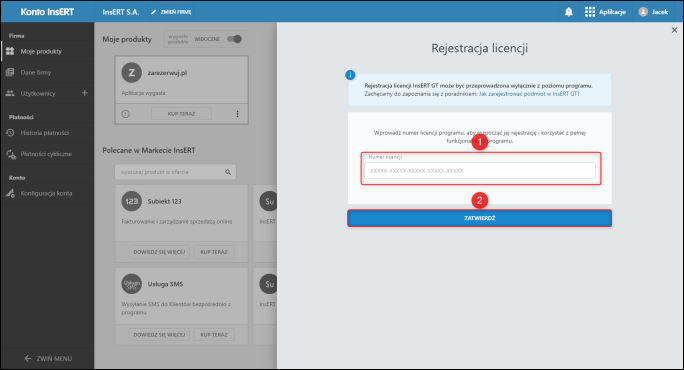
Task: Collapse the menu via ZWIŃ MENU
Action: point(48,358)
